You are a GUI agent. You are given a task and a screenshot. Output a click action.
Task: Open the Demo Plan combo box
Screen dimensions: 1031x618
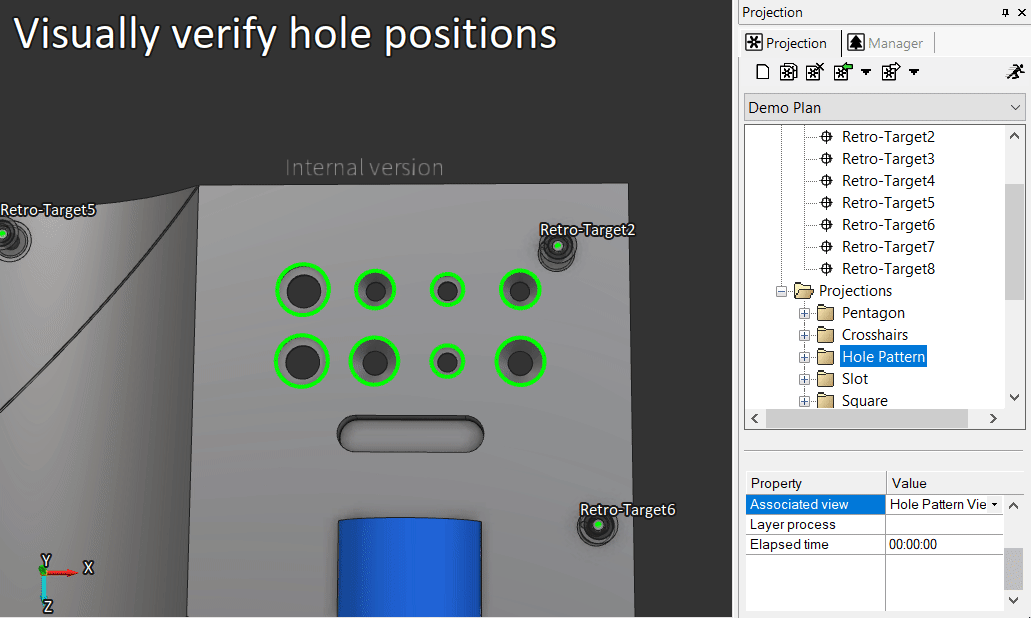pyautogui.click(x=885, y=107)
